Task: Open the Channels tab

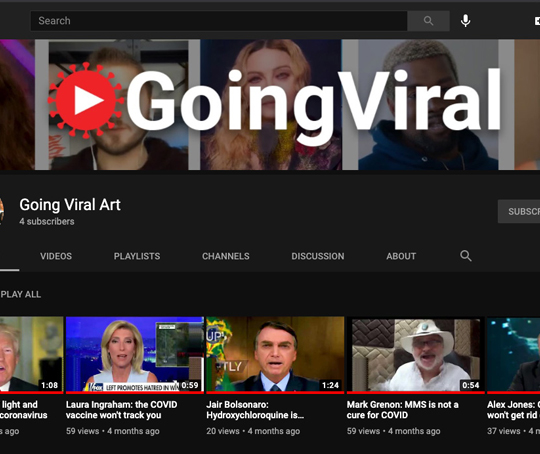Action: click(x=226, y=256)
